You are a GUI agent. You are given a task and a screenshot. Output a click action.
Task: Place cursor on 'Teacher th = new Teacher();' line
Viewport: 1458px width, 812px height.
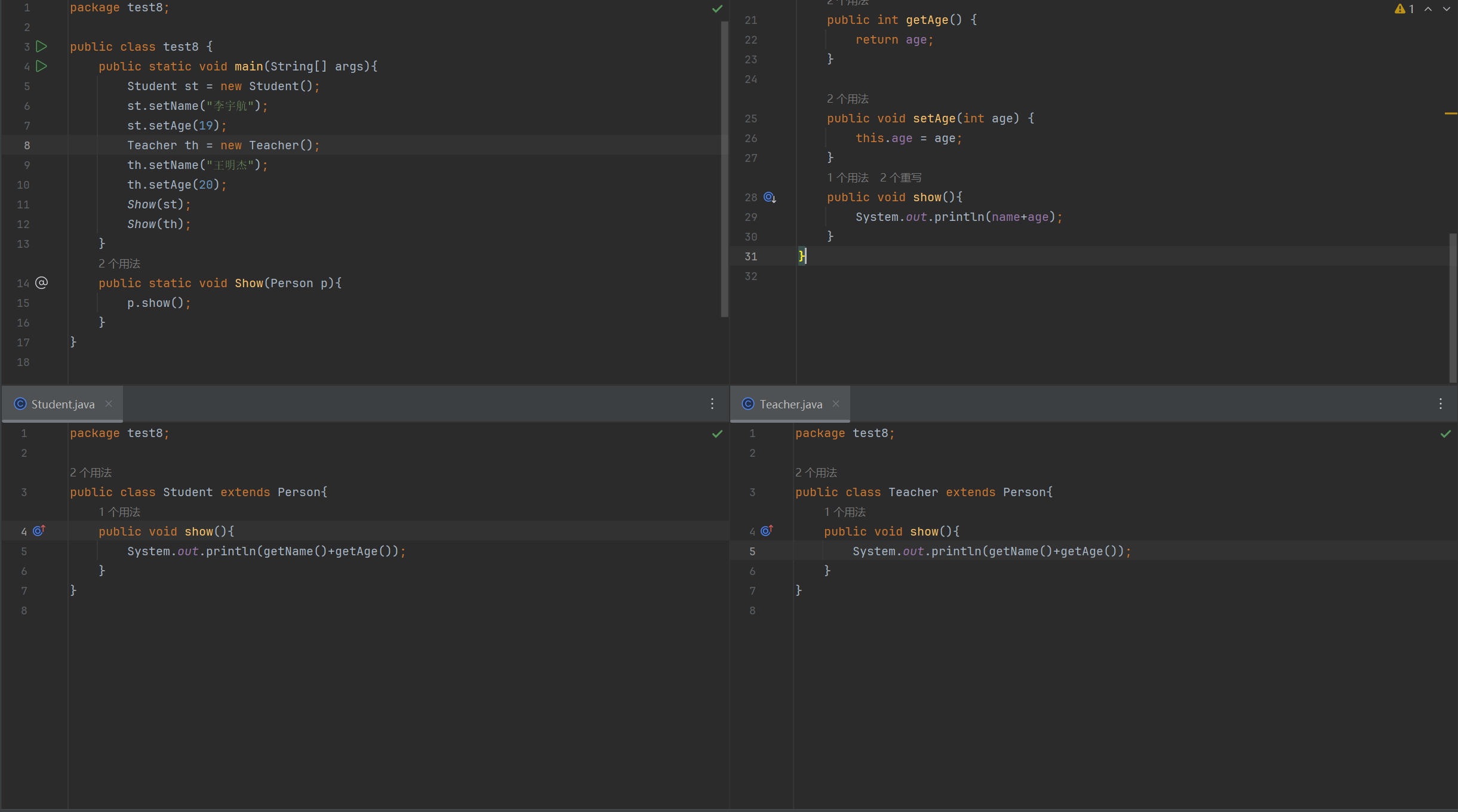click(x=223, y=145)
